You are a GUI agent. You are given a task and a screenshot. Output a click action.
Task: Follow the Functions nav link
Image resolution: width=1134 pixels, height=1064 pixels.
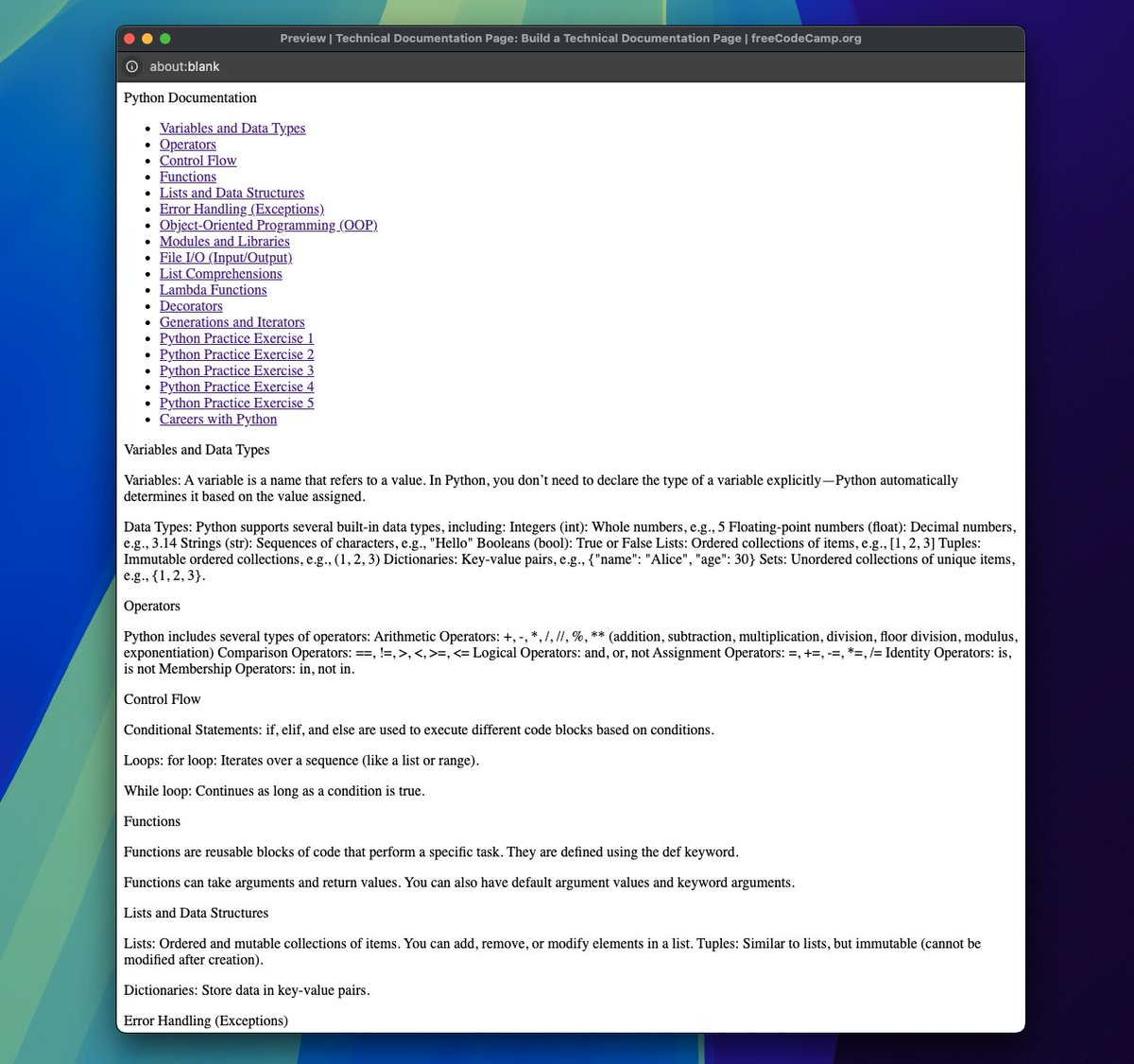[188, 177]
